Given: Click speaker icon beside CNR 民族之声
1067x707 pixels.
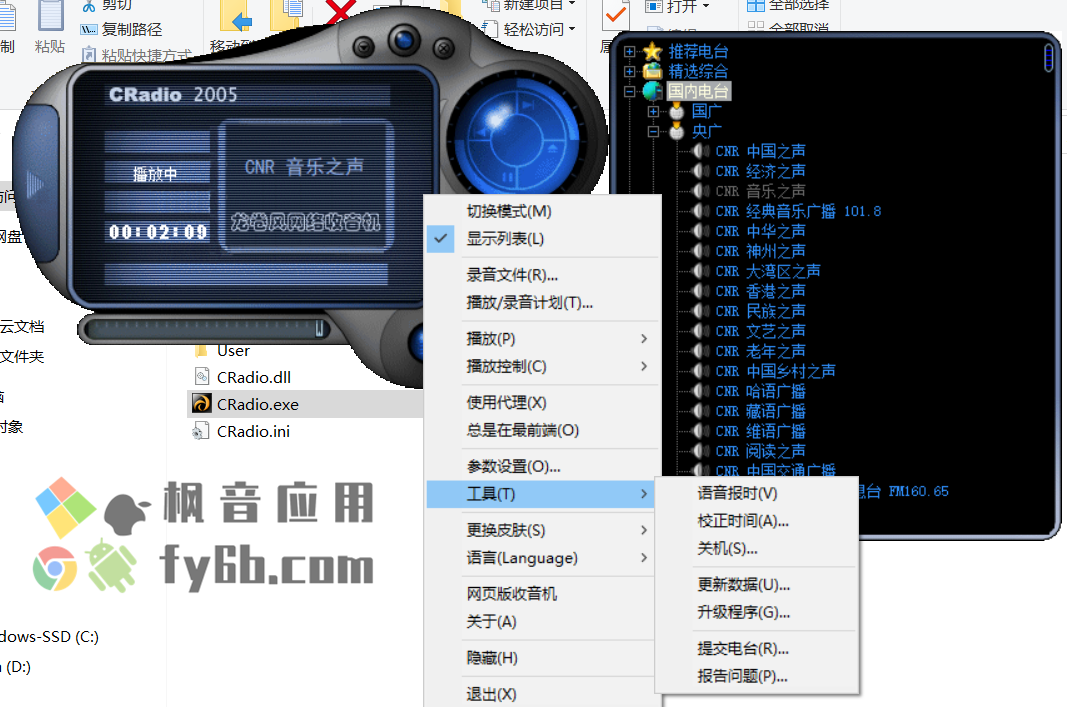Looking at the screenshot, I should [x=701, y=311].
